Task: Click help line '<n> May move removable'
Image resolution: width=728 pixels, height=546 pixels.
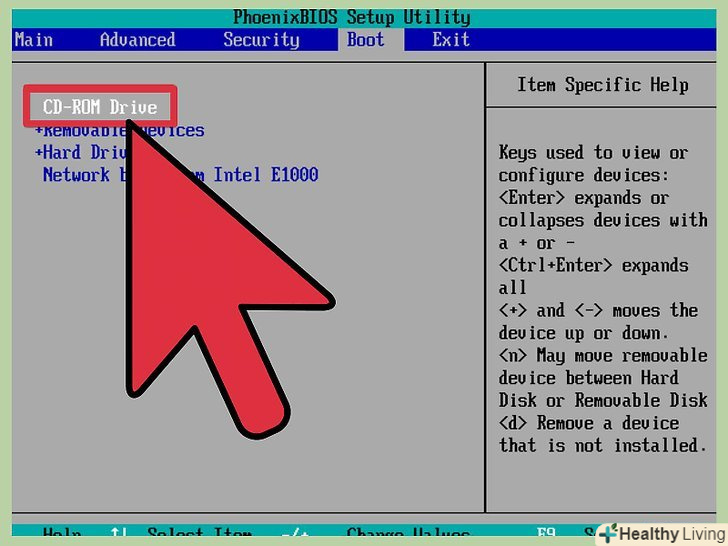Action: click(x=603, y=355)
